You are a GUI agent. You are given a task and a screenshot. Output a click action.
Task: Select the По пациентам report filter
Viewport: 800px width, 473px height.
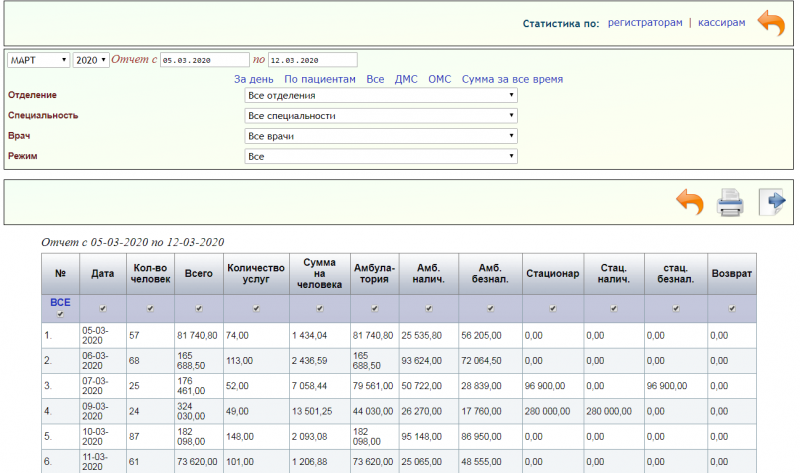point(320,78)
